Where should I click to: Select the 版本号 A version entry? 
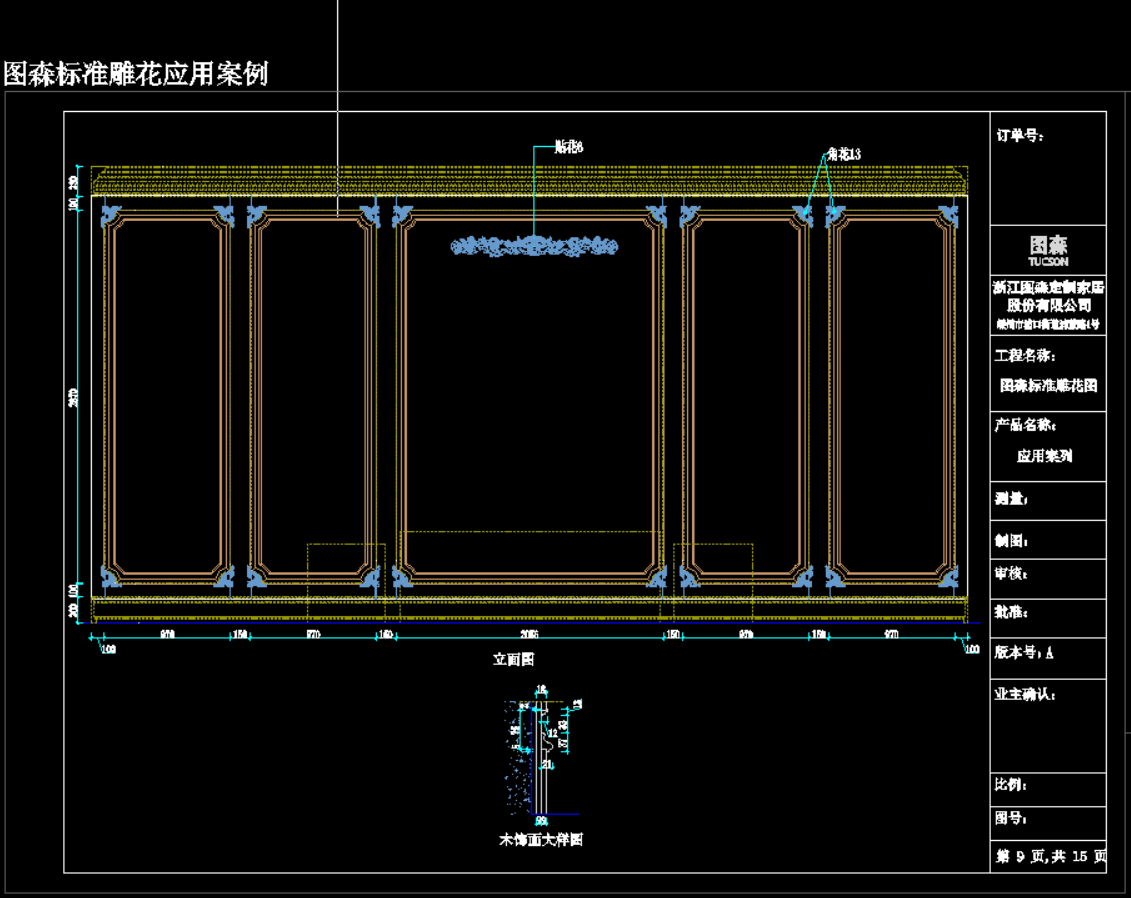1023,653
